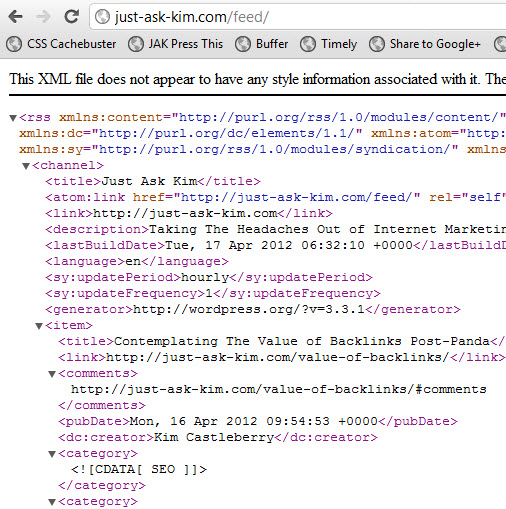Click the globe icon beside JAK Press This

coord(136,44)
